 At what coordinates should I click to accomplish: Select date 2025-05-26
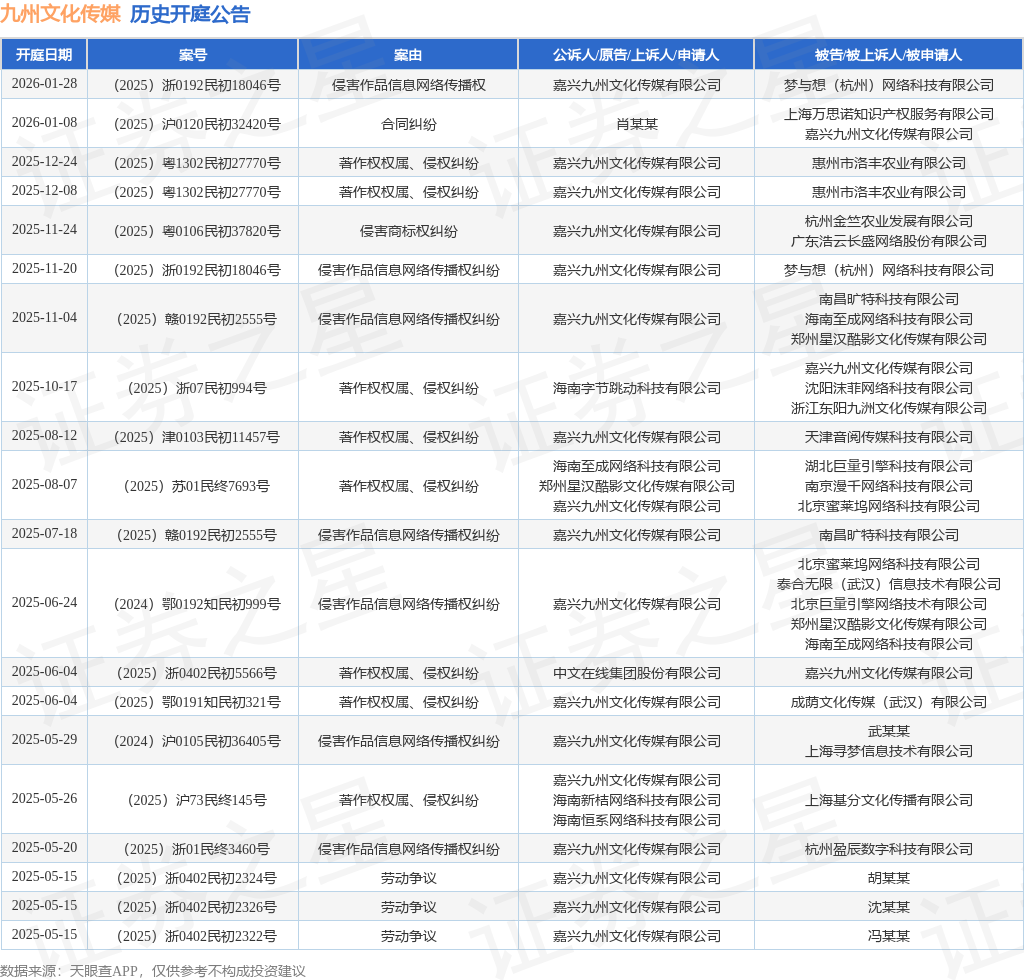44,798
